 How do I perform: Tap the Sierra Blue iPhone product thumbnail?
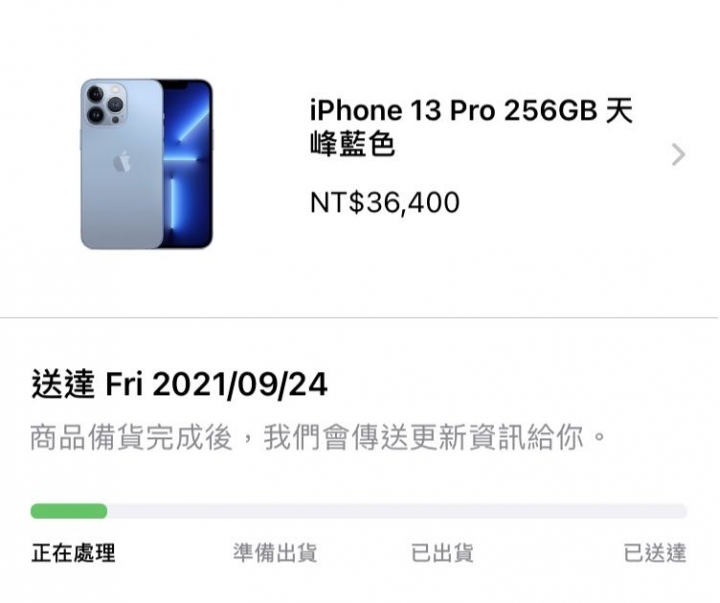[x=147, y=164]
